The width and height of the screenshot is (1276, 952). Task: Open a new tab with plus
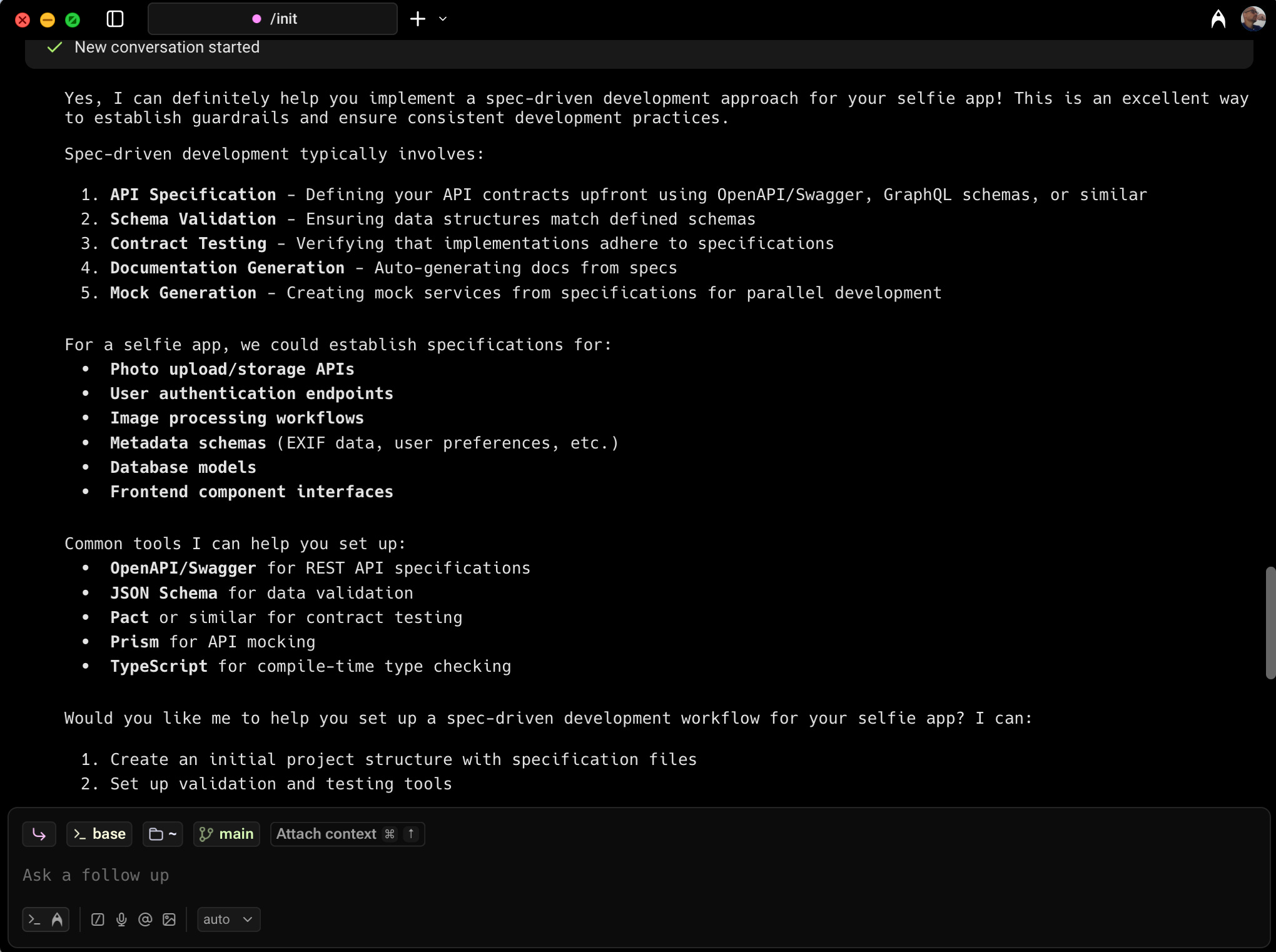pyautogui.click(x=418, y=19)
